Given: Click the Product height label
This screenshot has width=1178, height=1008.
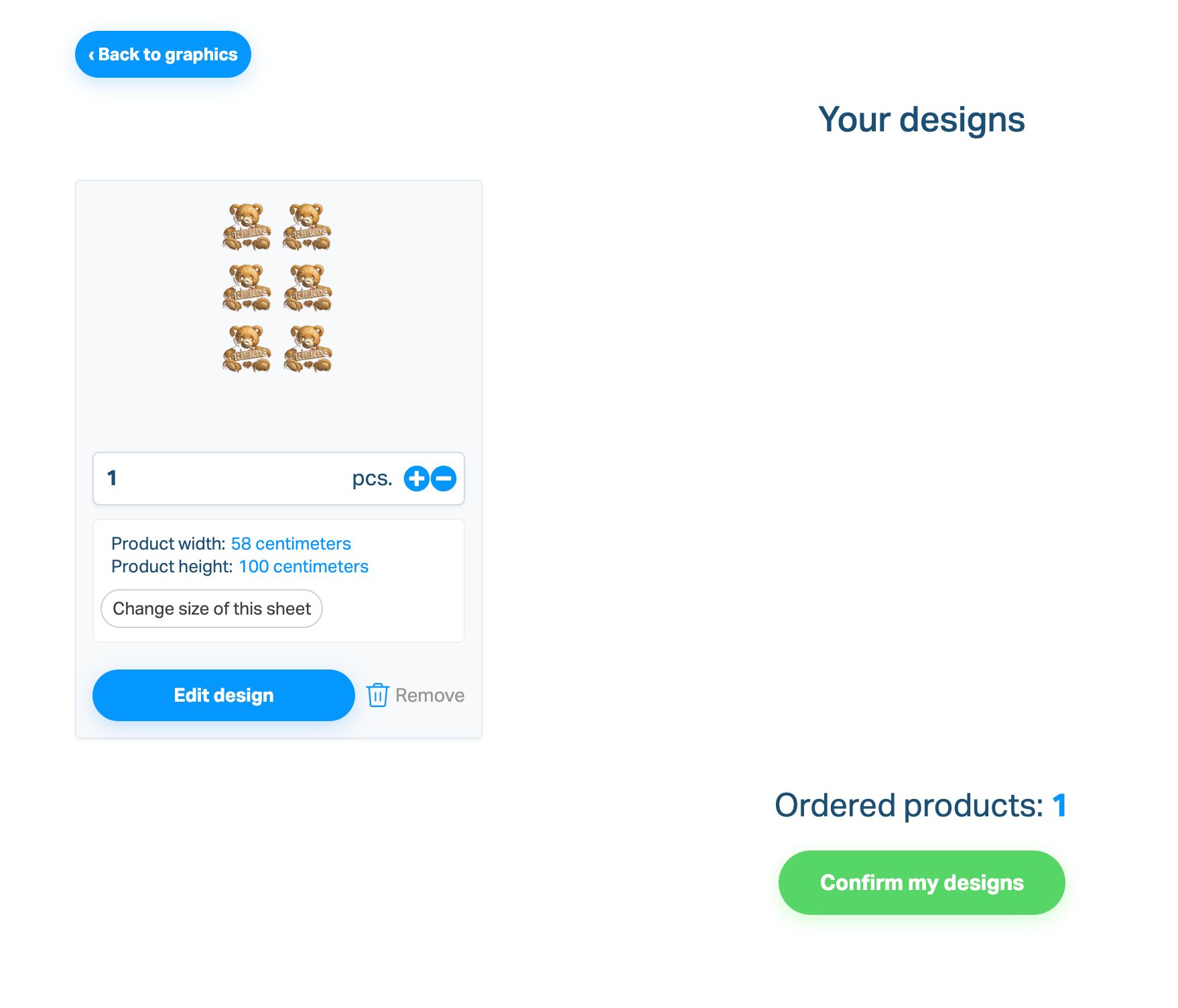Looking at the screenshot, I should click(x=172, y=566).
